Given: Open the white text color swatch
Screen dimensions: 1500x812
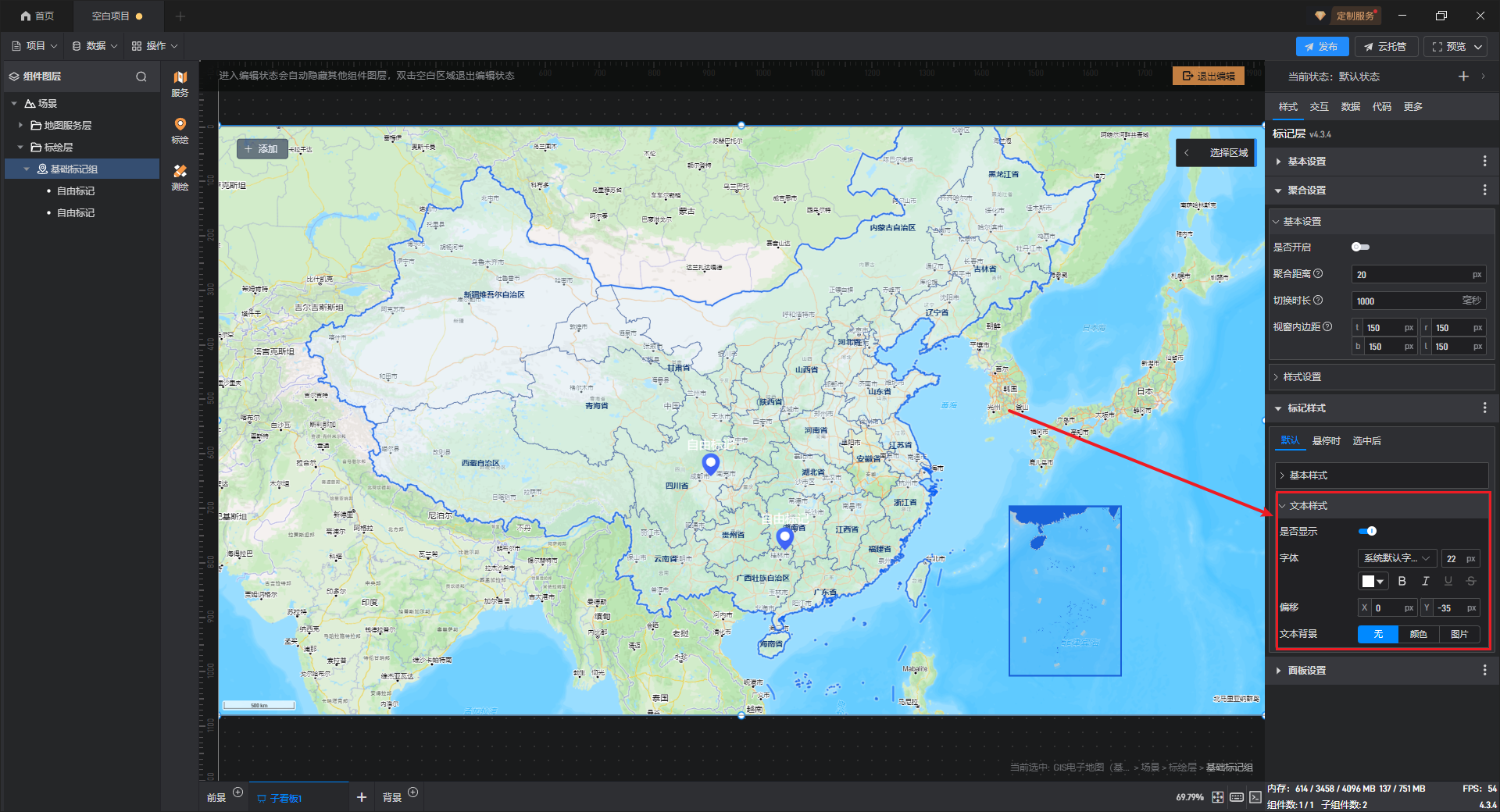Looking at the screenshot, I should point(1373,581).
